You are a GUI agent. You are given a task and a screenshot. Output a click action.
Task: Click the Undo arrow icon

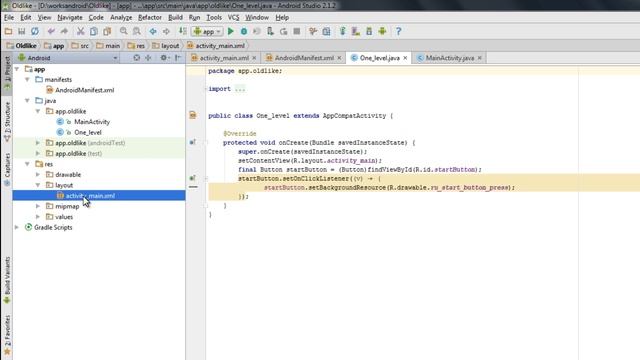51,31
